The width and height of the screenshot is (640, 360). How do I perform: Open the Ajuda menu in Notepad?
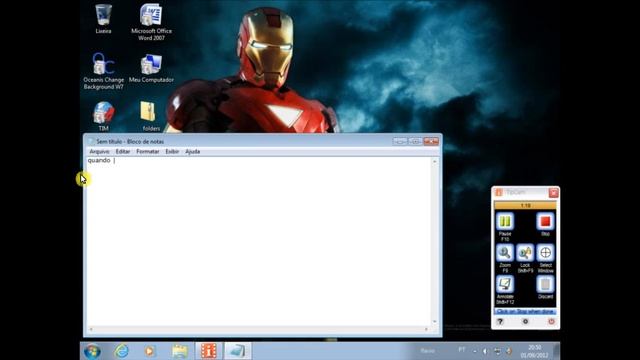[193, 151]
